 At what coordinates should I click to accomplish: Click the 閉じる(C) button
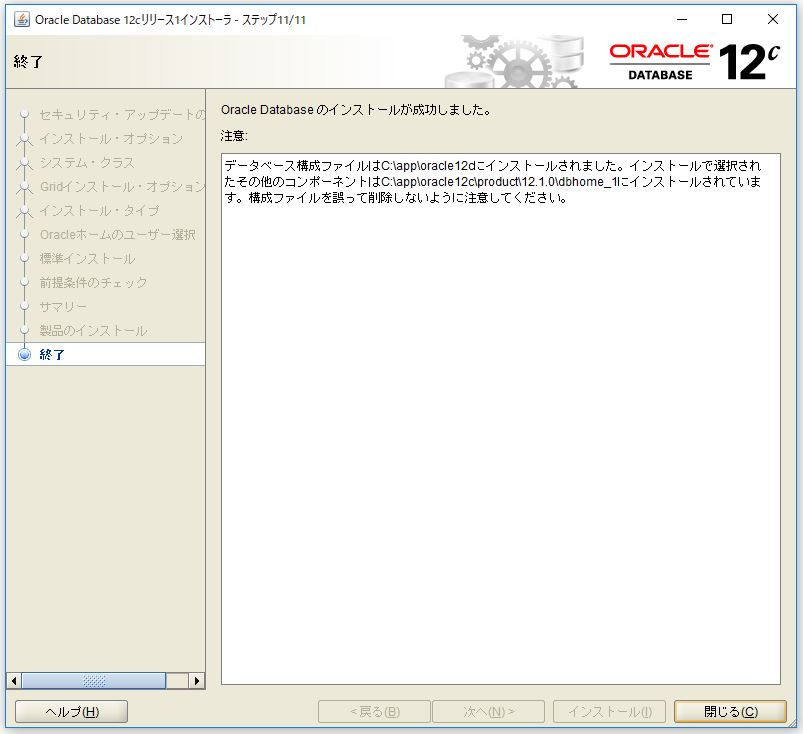coord(730,711)
